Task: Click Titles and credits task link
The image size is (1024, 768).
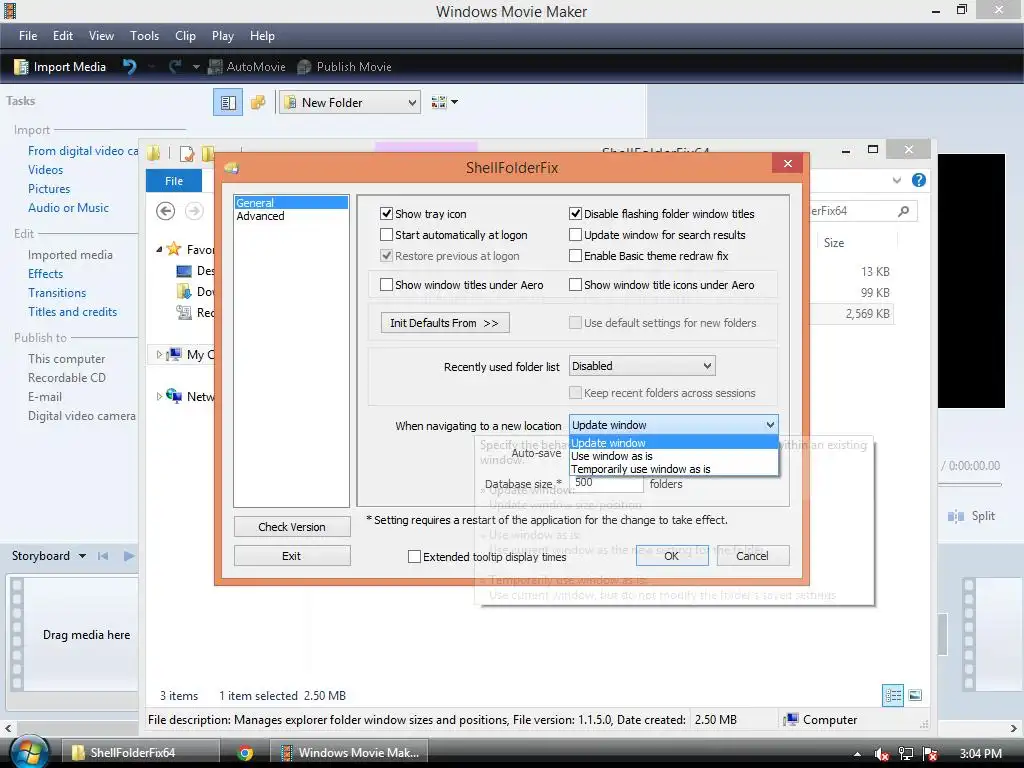Action: [x=72, y=312]
